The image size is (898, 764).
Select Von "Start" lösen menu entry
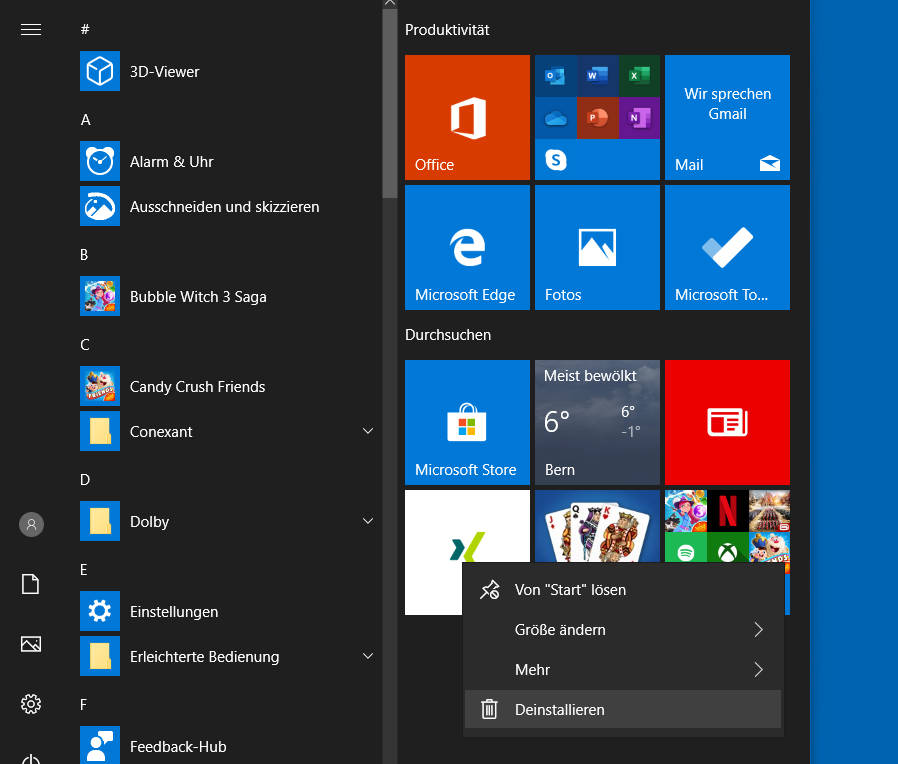[623, 589]
